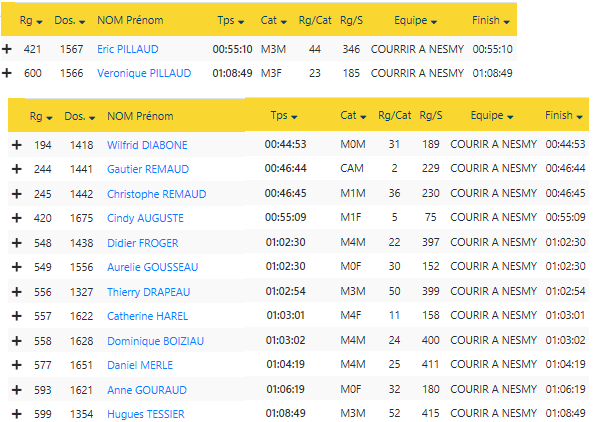The width and height of the screenshot is (598, 422).
Task: Select team COURRIR A NESMY for Eric PILLAUD
Action: [x=417, y=49]
